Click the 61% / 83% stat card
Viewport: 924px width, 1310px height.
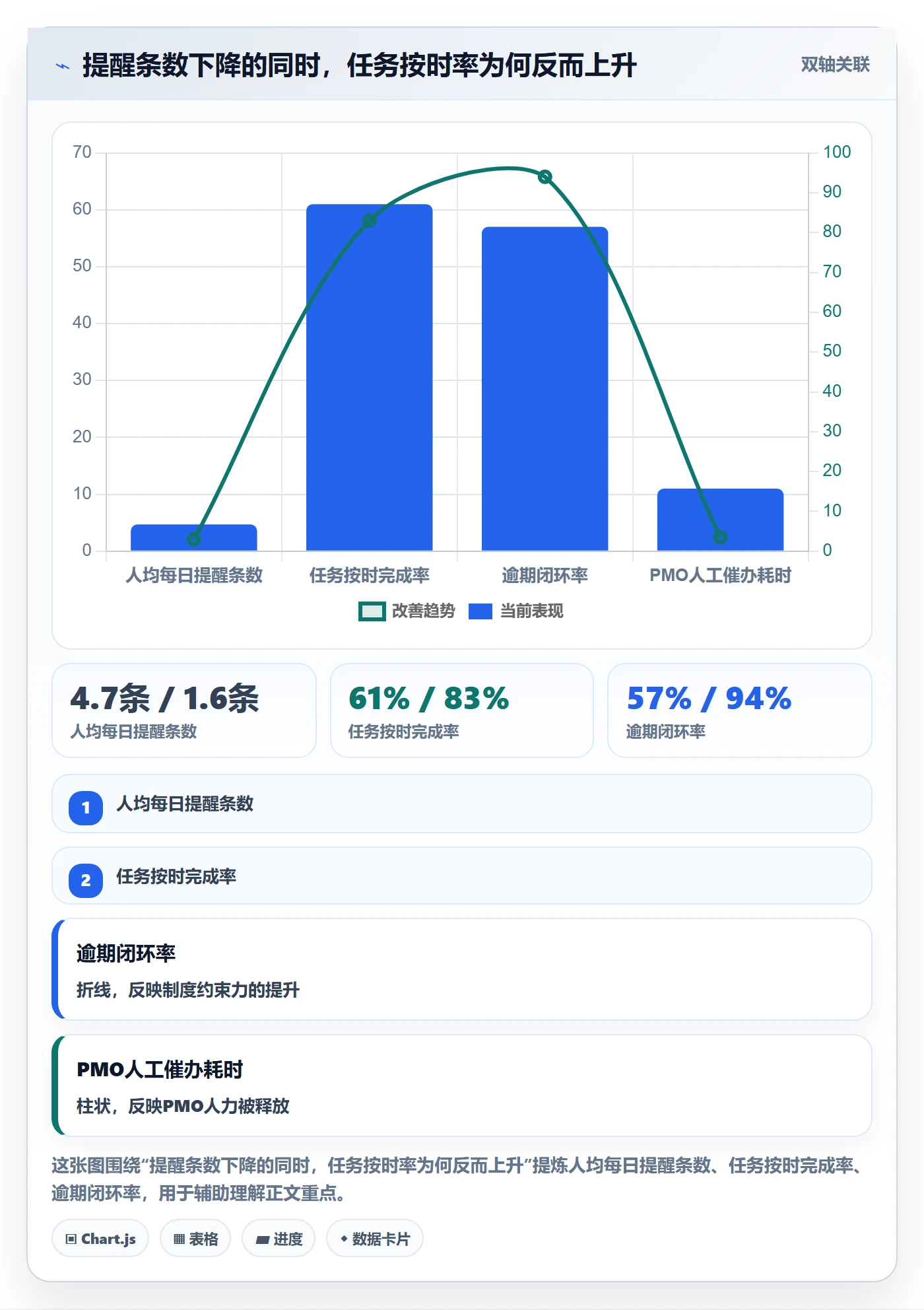[x=462, y=710]
